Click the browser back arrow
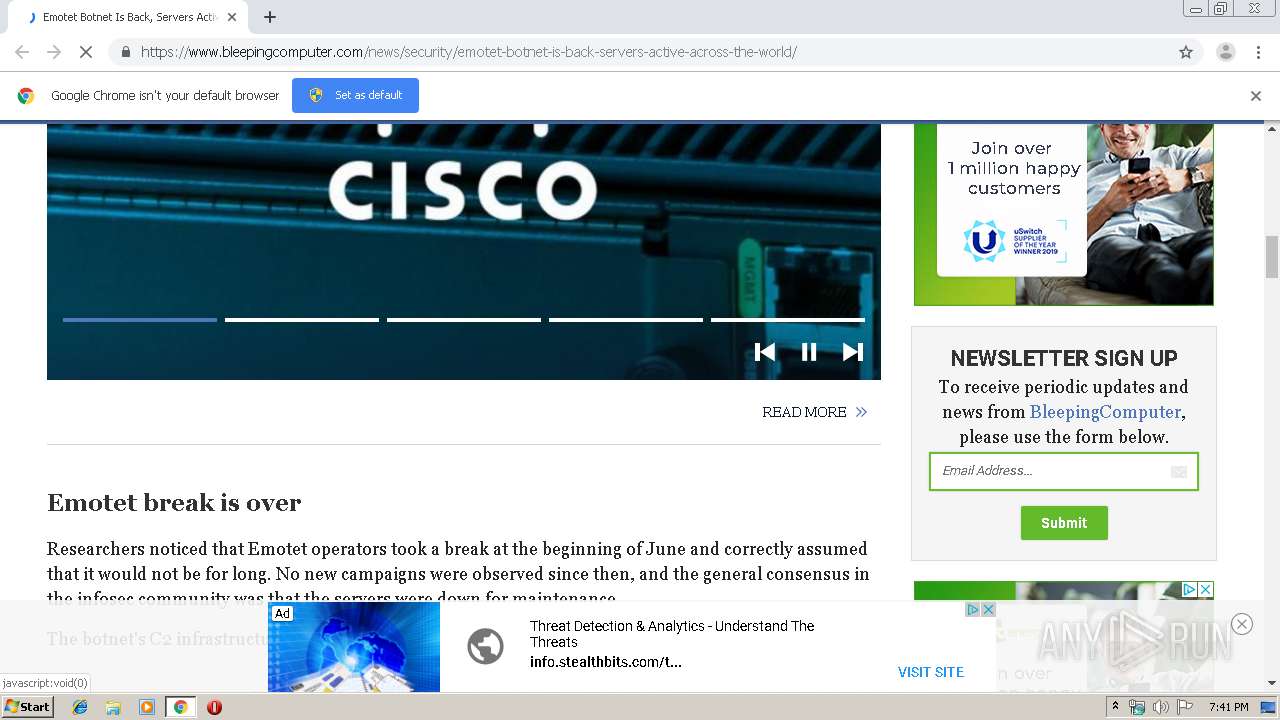The height and width of the screenshot is (720, 1280). point(22,52)
